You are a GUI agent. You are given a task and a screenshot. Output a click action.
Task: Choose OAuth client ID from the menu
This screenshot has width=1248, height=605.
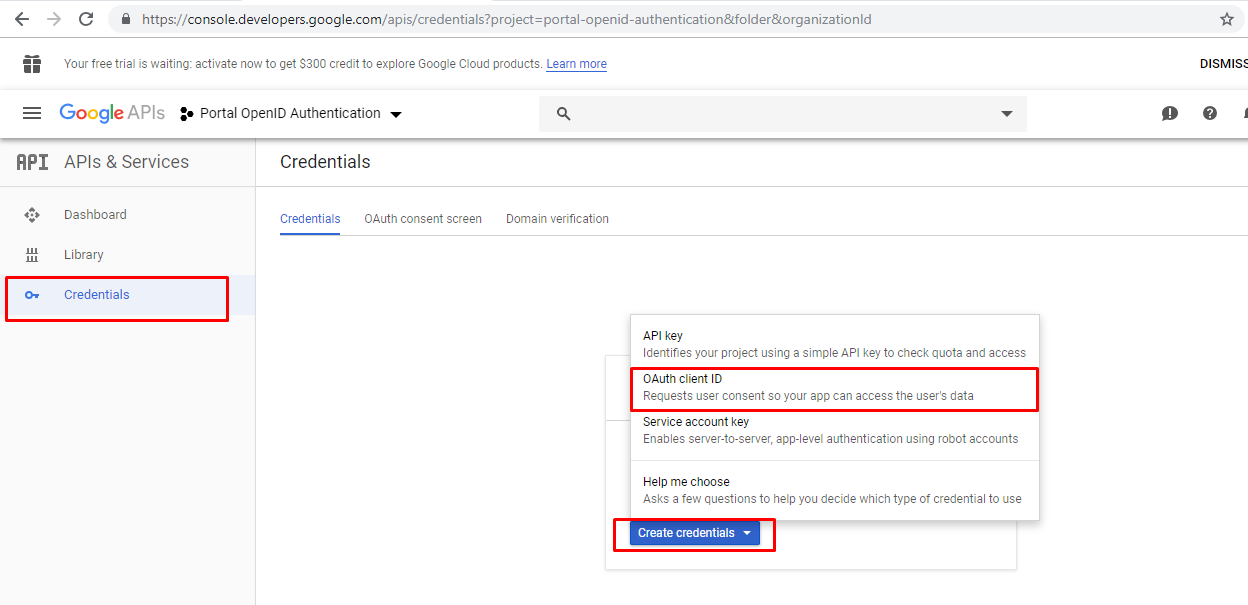click(835, 388)
